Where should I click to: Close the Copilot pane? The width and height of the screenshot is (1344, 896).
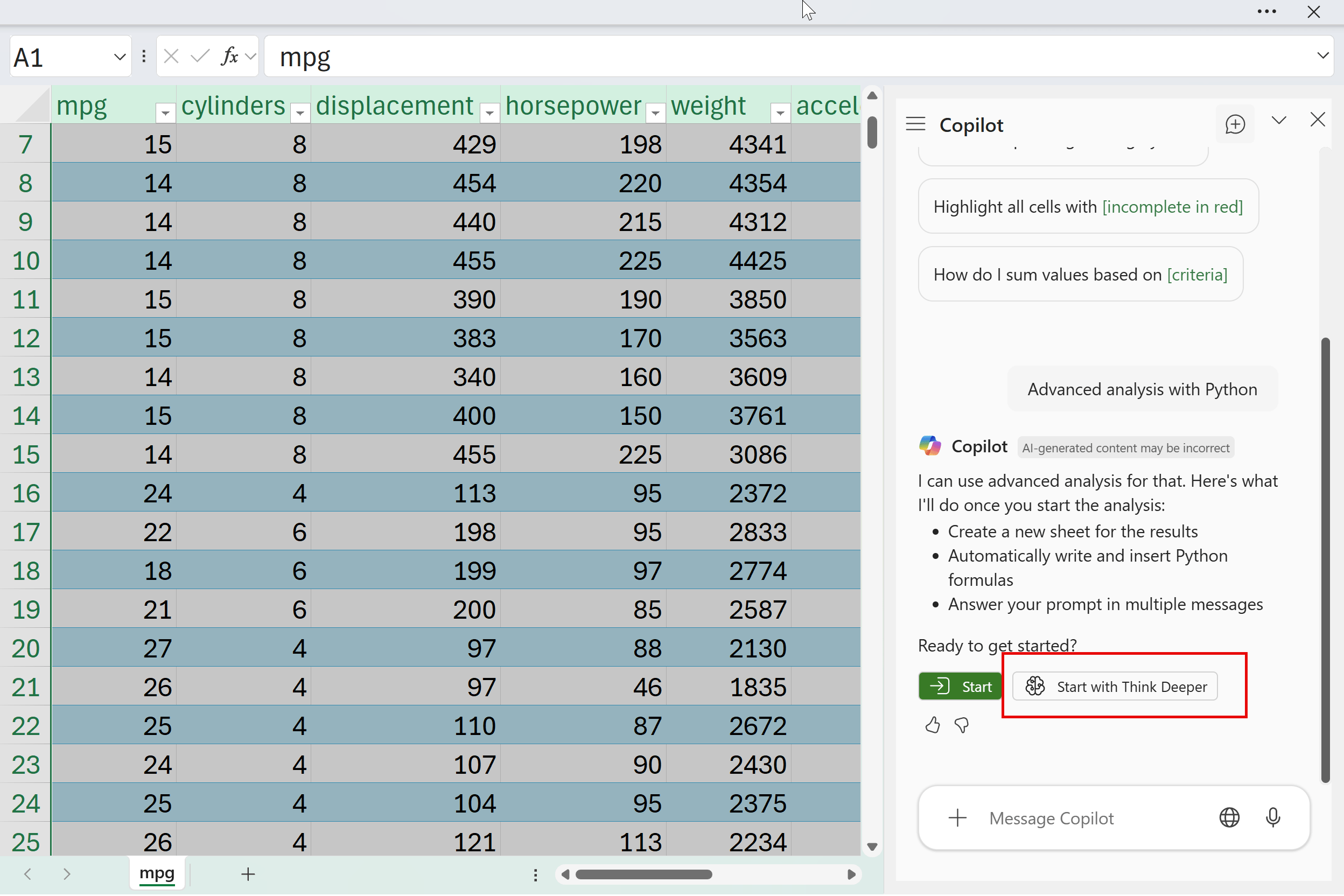(1317, 120)
